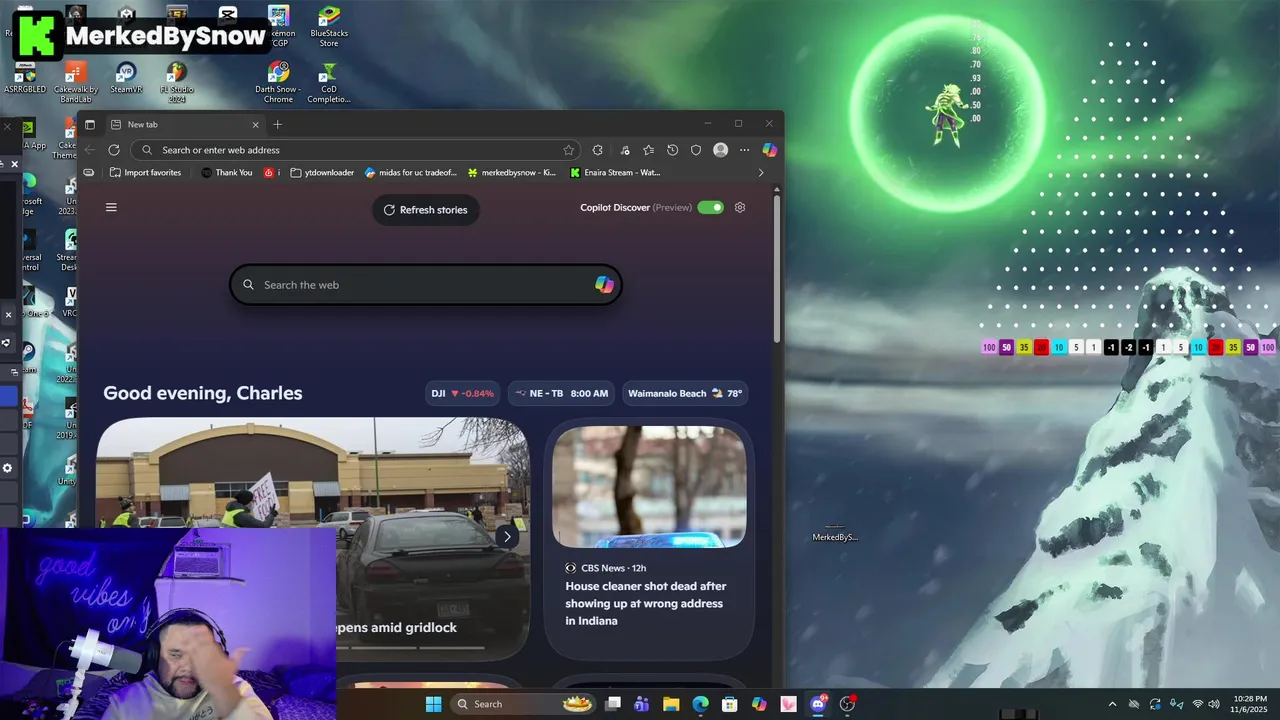Open OBS Studio from the taskbar

point(848,704)
